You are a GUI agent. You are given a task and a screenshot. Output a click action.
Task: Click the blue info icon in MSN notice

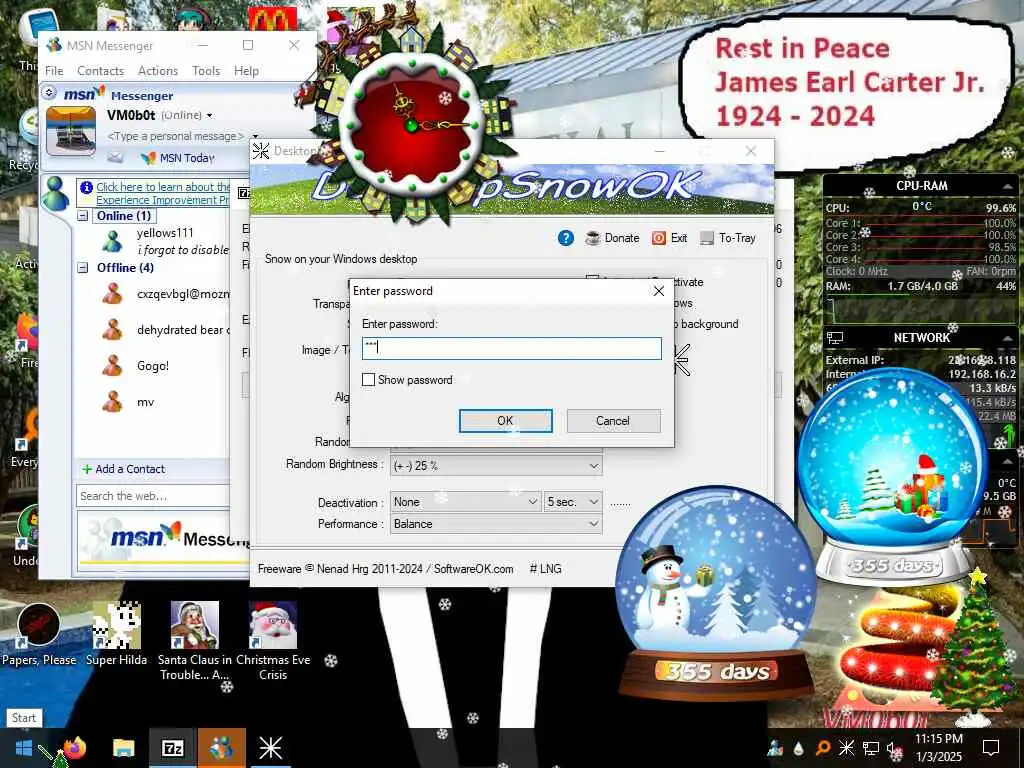pos(86,187)
